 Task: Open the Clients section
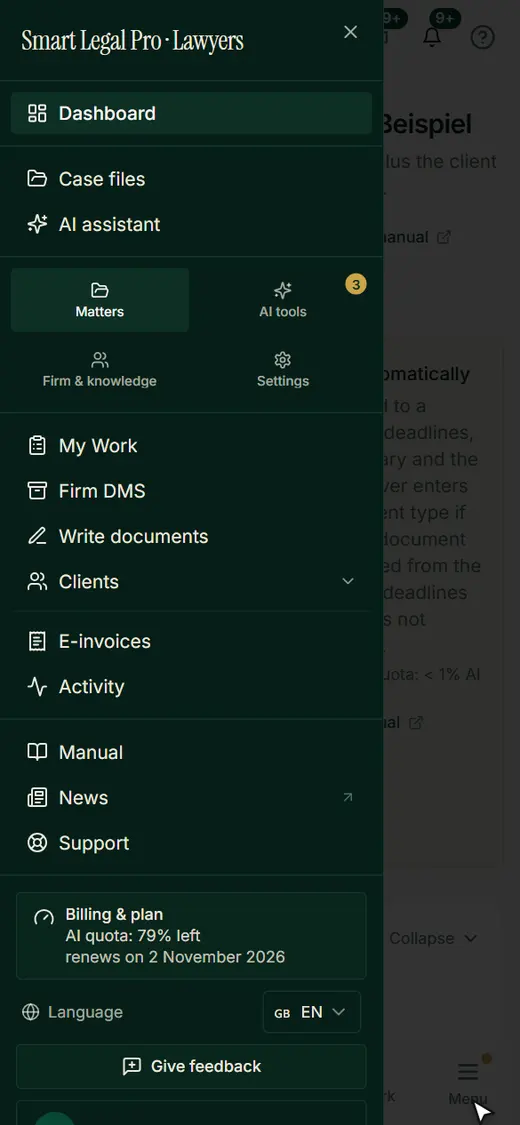191,581
